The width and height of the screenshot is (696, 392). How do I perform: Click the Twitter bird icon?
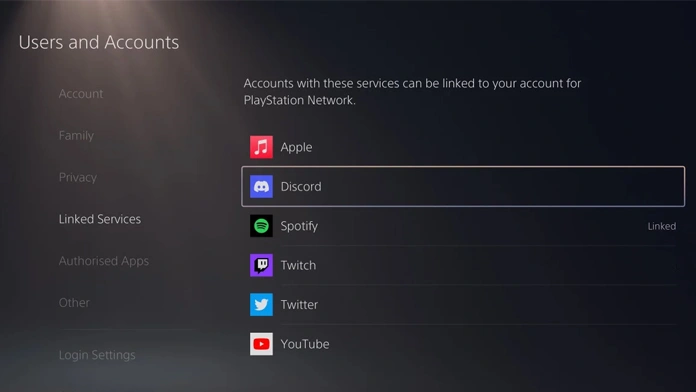click(x=261, y=305)
